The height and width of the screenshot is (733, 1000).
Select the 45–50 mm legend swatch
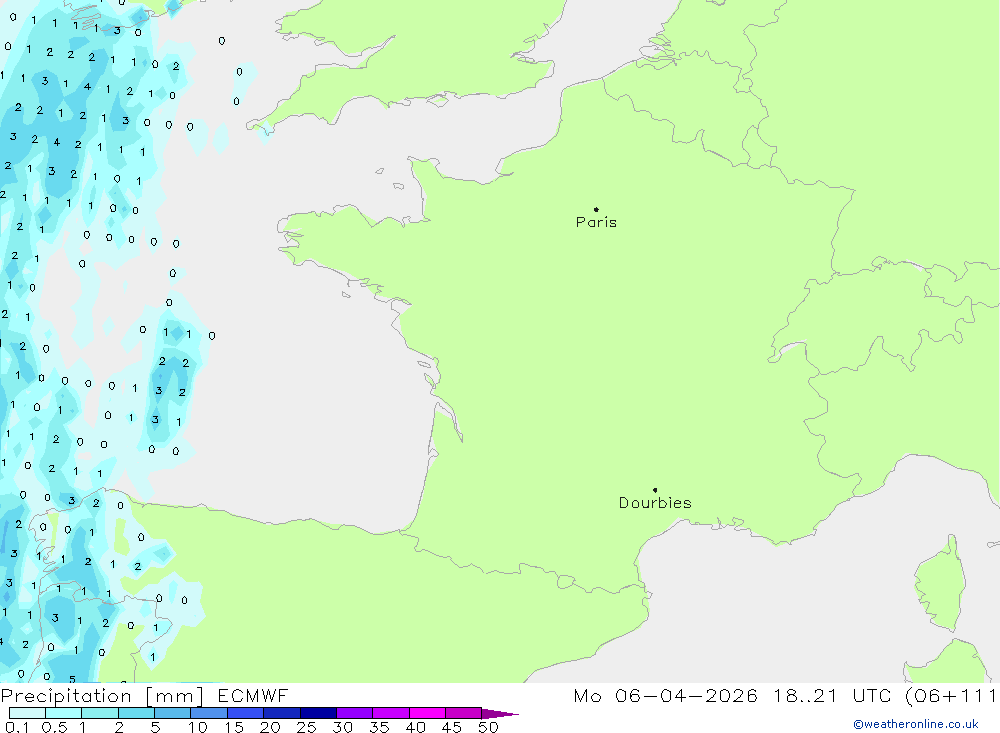point(463,713)
